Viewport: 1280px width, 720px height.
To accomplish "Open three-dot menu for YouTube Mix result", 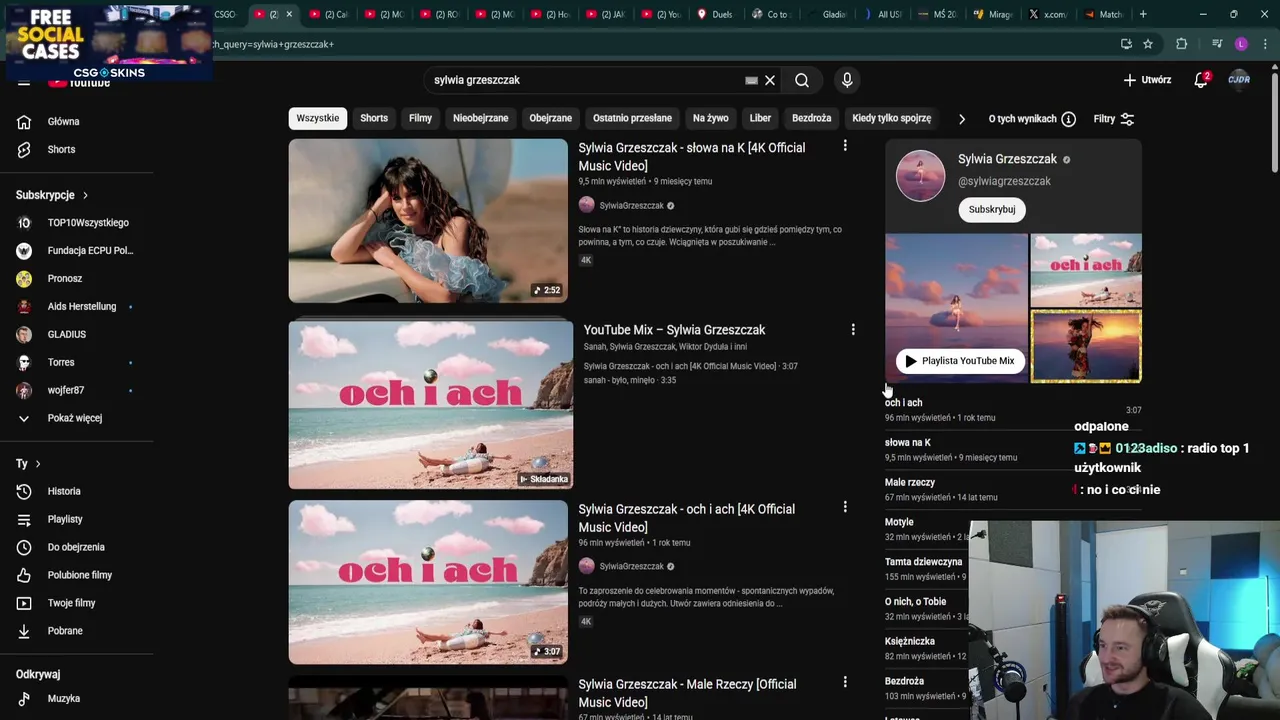I will pos(853,329).
